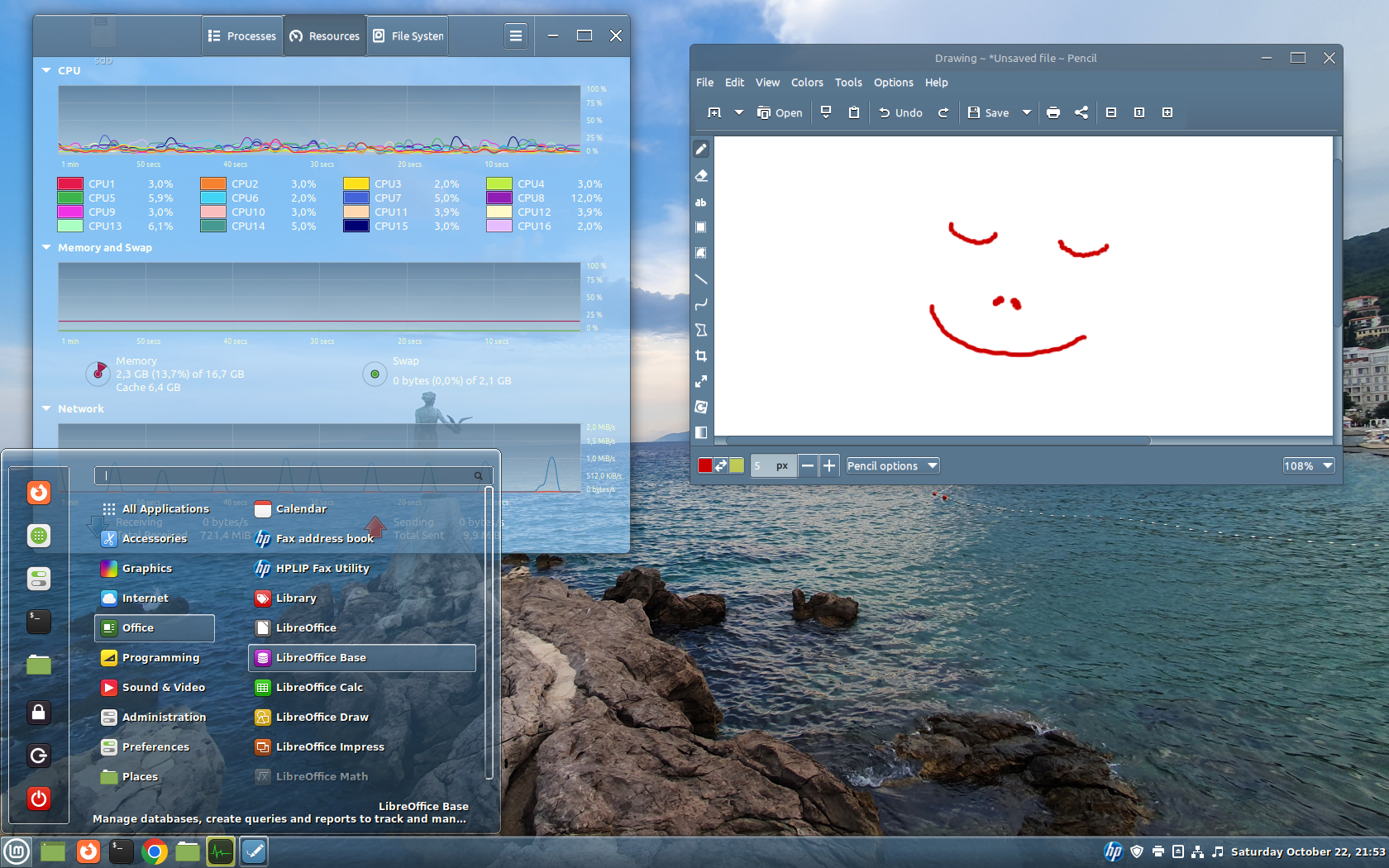
Task: Click the Share icon in Drawing toolbar
Action: point(1081,112)
